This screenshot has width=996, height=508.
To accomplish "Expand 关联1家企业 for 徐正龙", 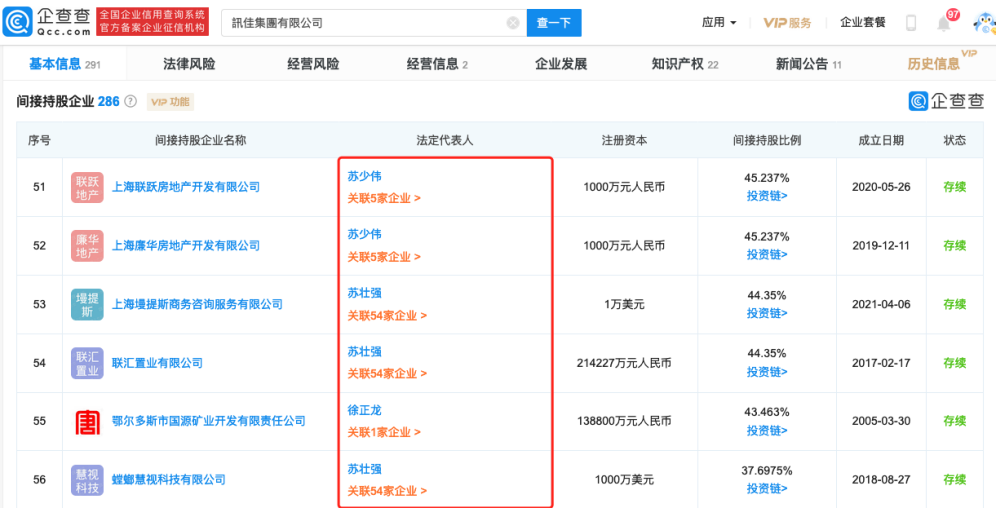I will (x=384, y=432).
